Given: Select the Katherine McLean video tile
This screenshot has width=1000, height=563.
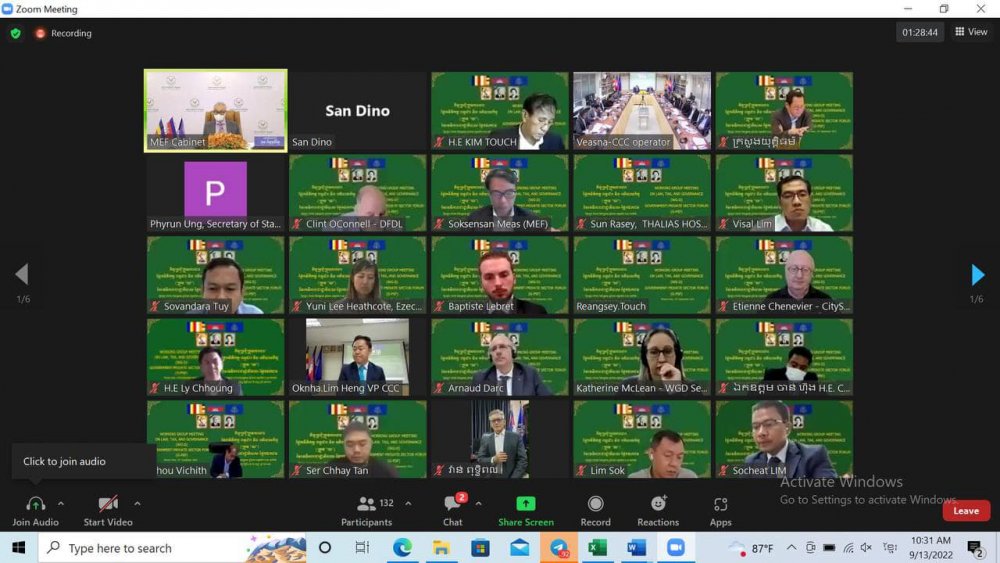Looking at the screenshot, I should click(642, 357).
